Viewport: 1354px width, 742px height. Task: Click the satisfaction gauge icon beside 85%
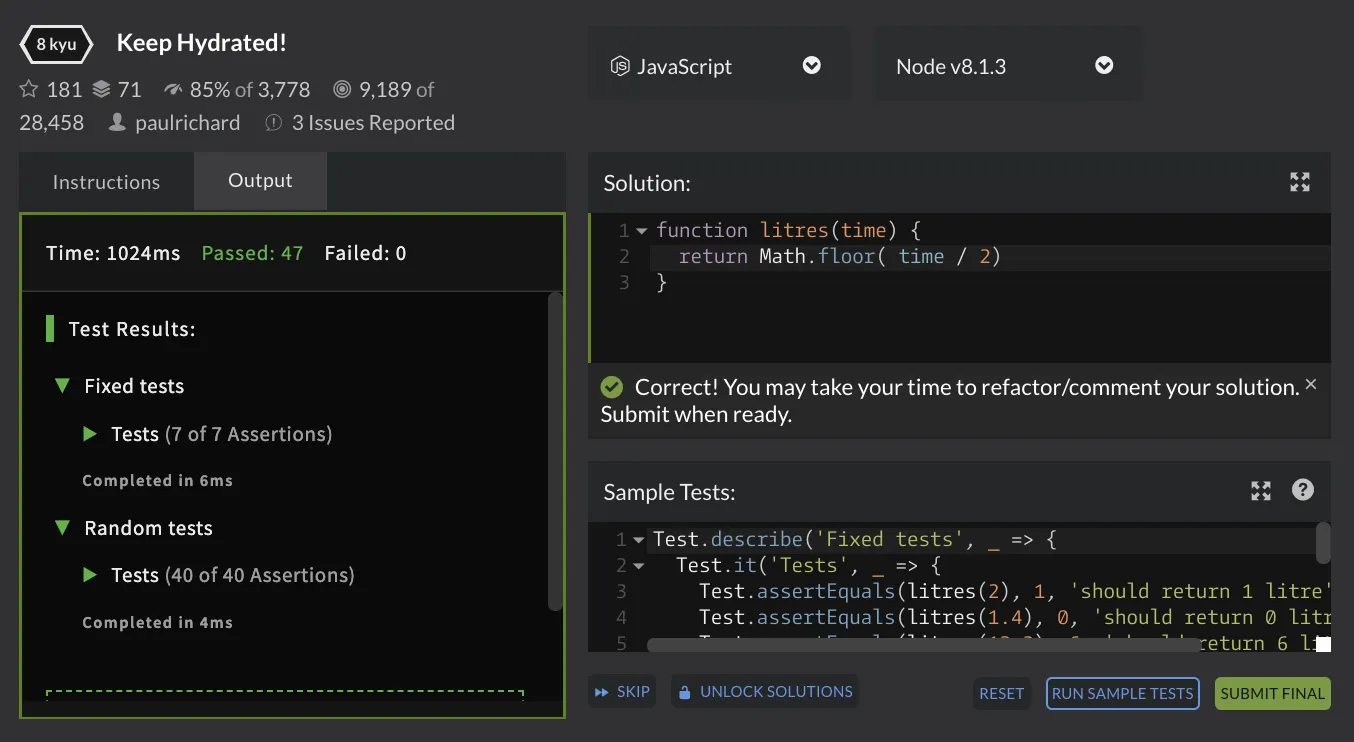[x=174, y=90]
